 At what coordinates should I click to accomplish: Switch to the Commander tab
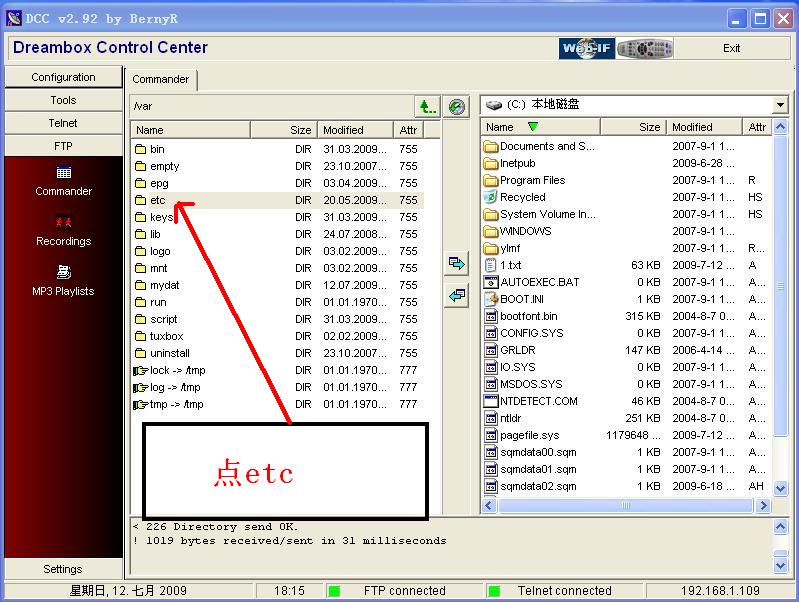[x=161, y=80]
